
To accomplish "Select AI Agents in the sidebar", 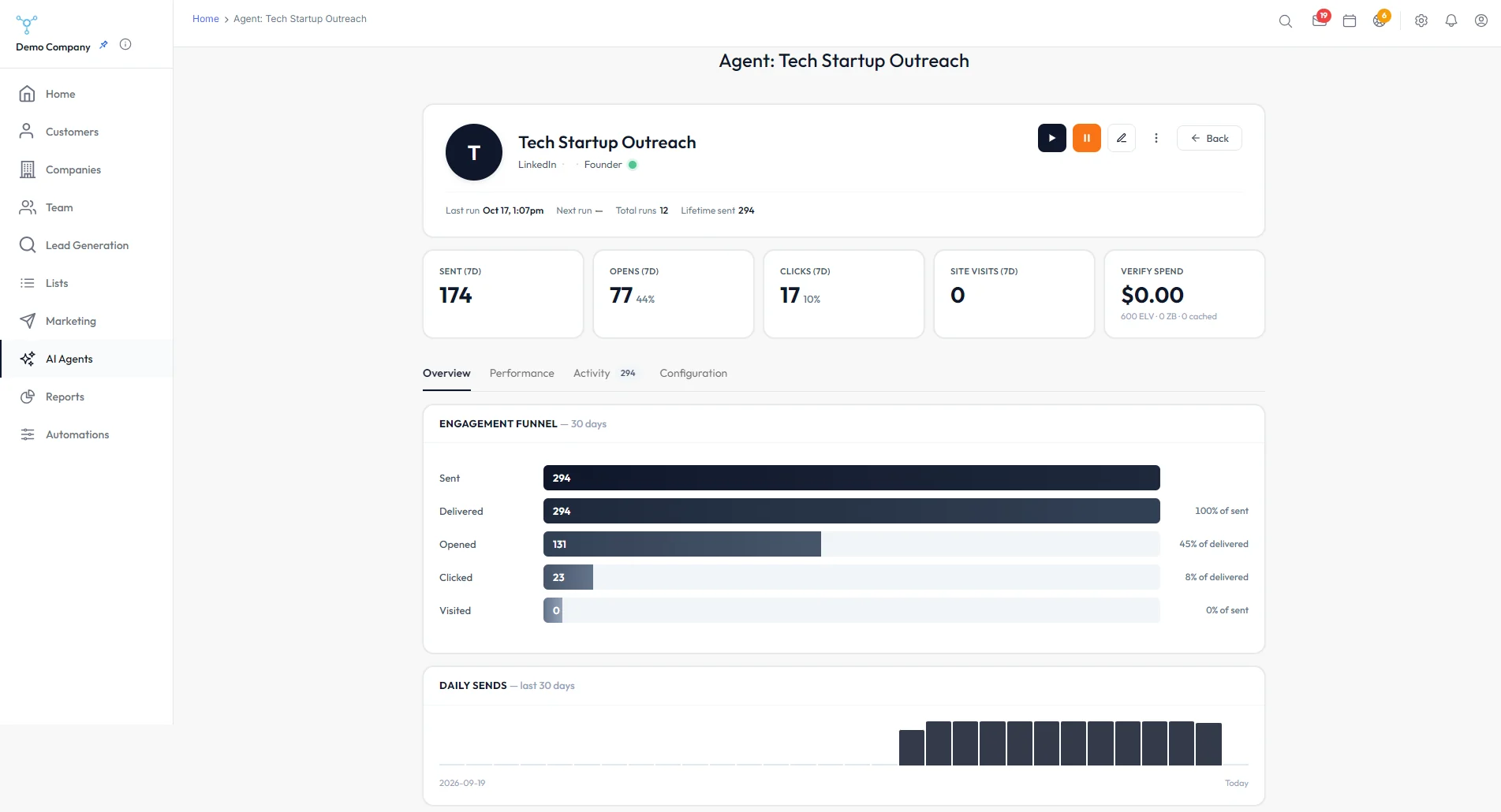I will [87, 359].
